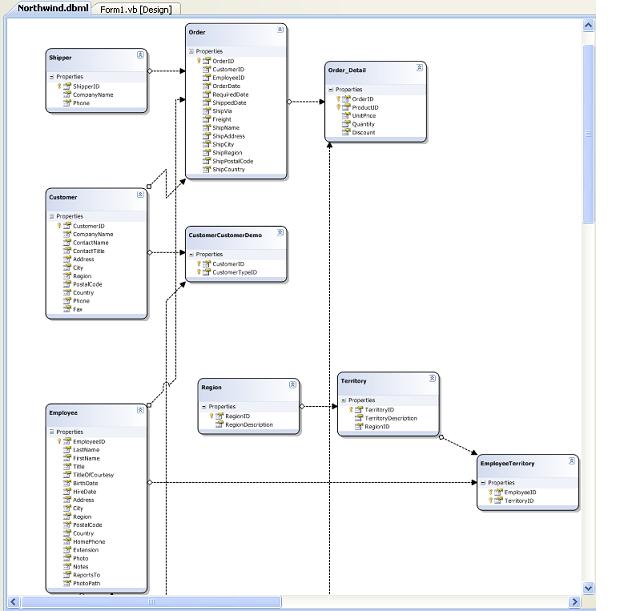Select the Customer Fax property icon
The image size is (624, 611).
(x=67, y=309)
